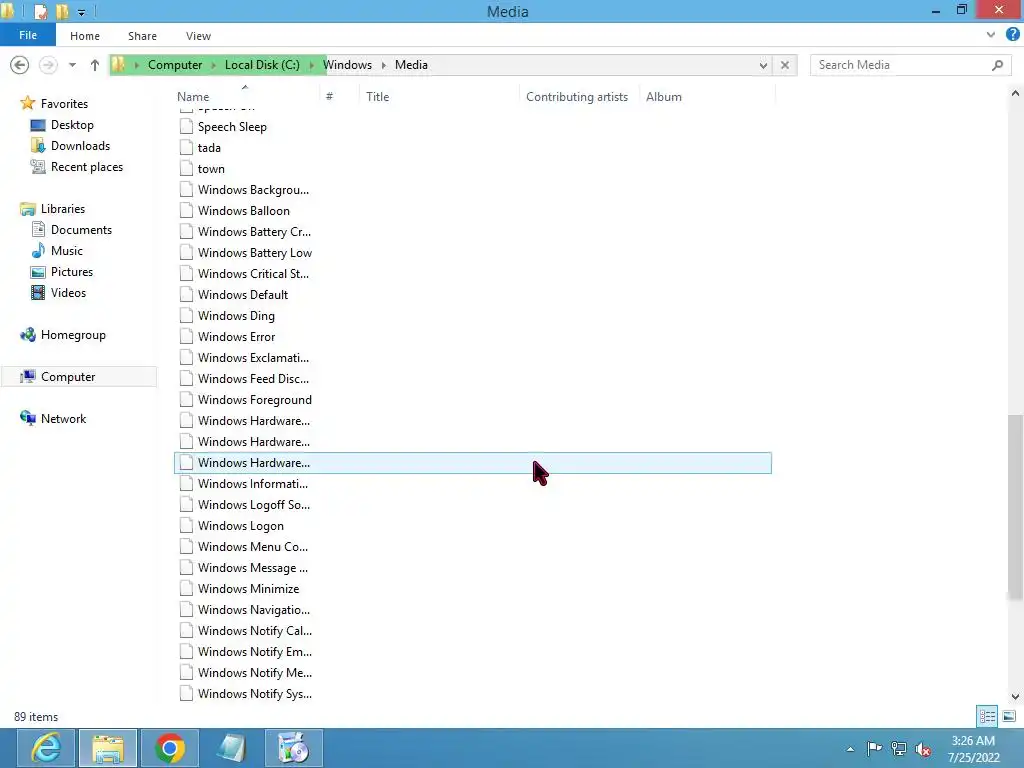Select the Windows Logon file icon
The image size is (1024, 768).
[186, 526]
